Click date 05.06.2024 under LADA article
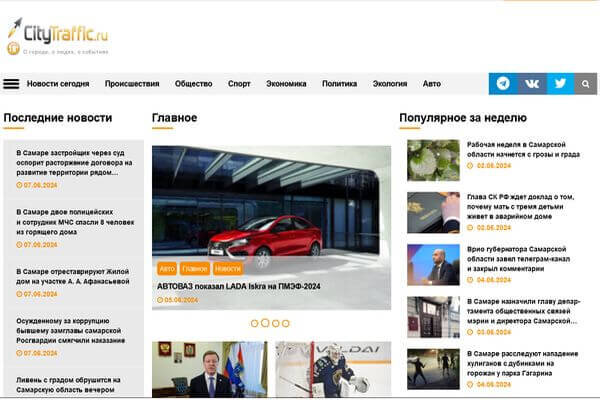 tap(178, 300)
